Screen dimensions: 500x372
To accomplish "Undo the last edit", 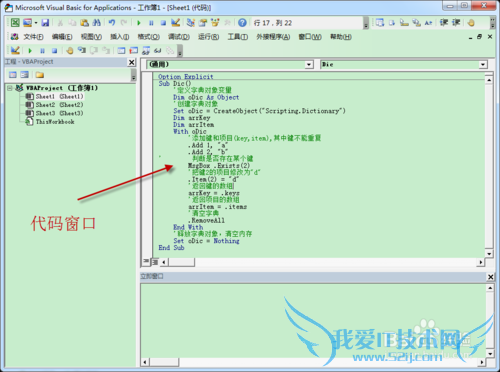I will coord(112,23).
